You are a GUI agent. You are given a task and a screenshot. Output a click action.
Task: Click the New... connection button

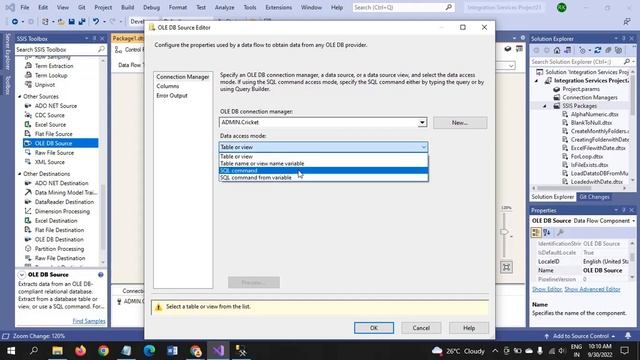tap(460, 122)
